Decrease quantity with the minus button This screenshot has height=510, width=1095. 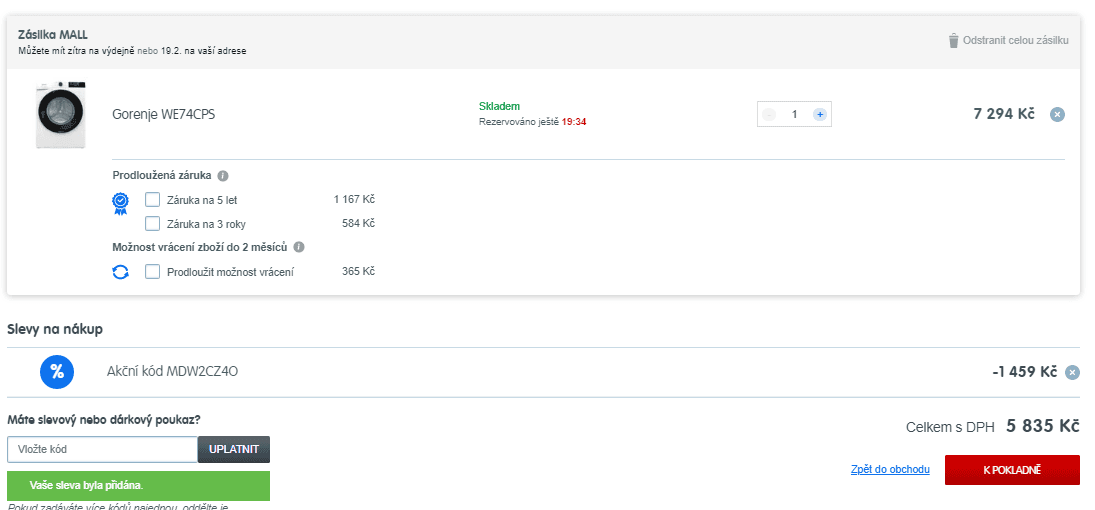point(769,115)
